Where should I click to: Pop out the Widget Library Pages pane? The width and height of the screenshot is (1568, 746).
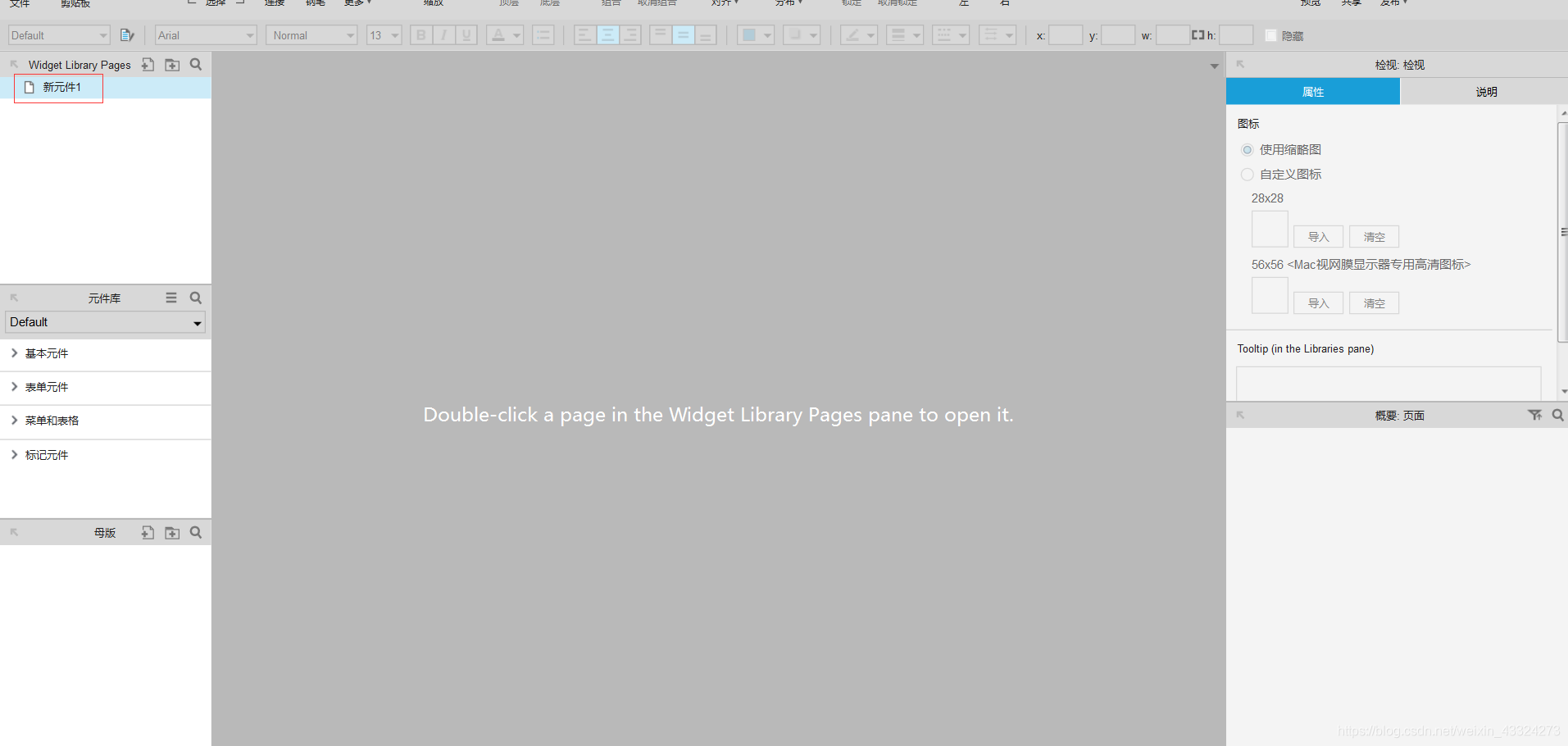14,65
